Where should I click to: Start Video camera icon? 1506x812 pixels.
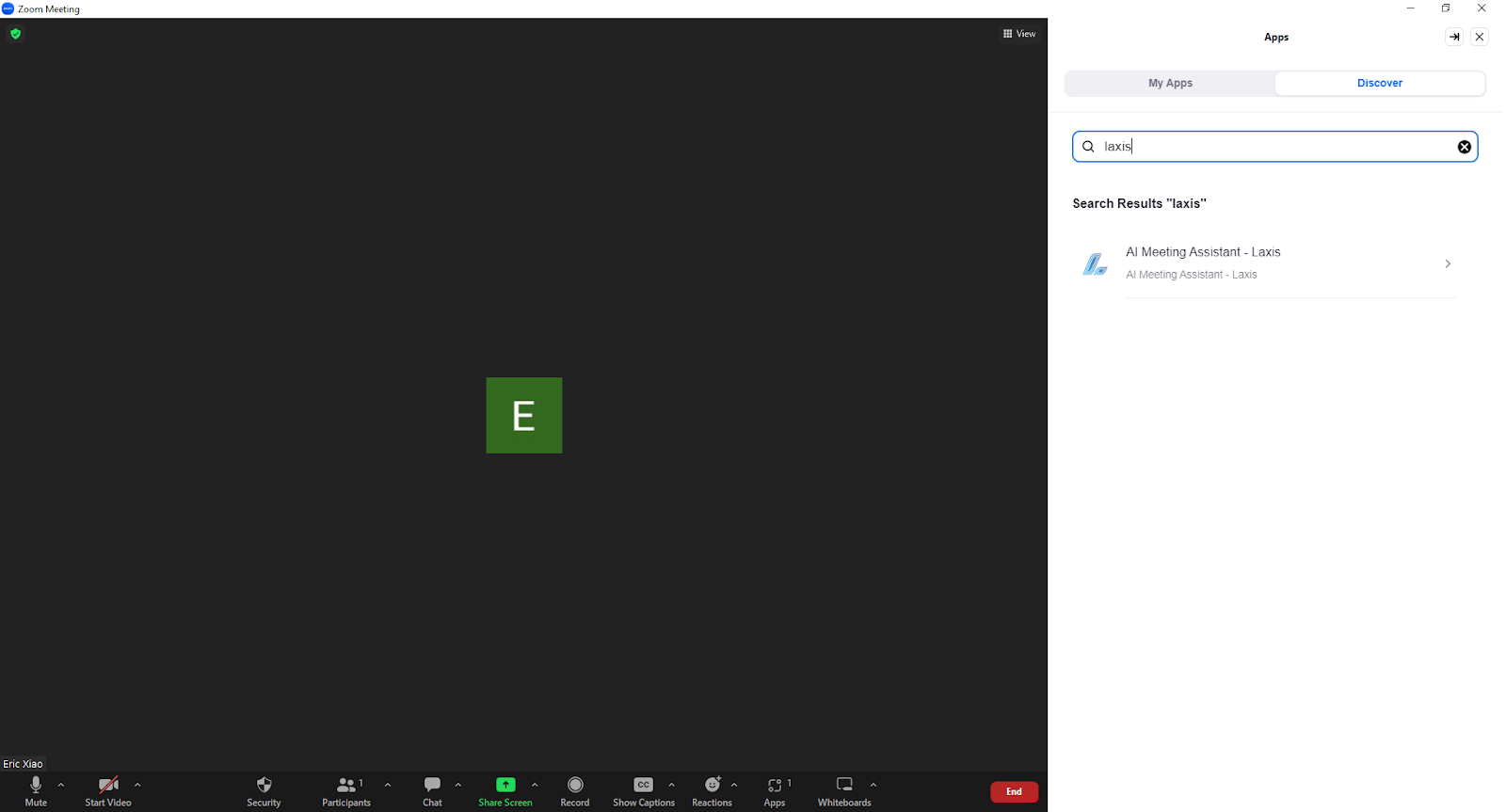108,785
